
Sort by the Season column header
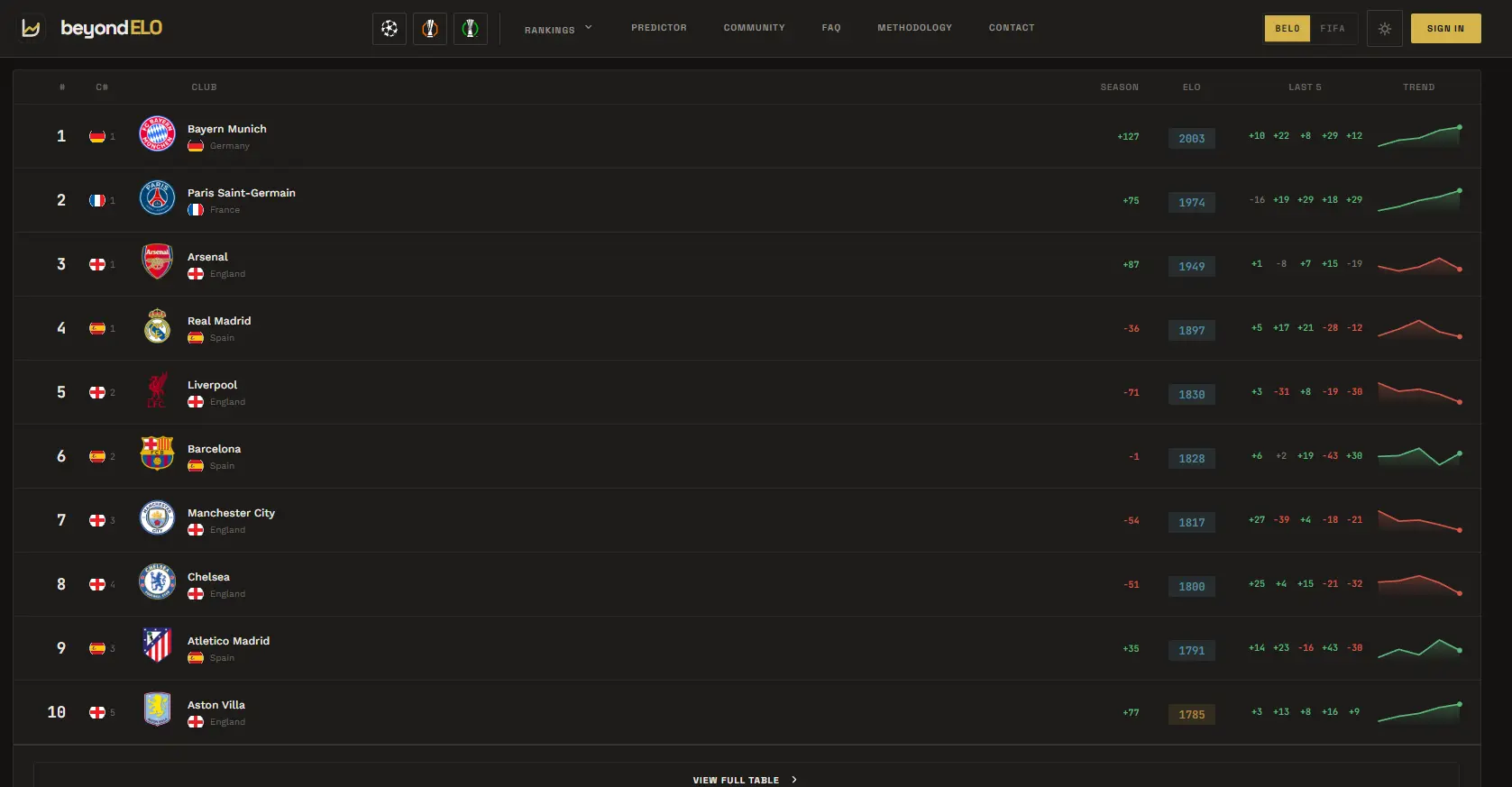[x=1120, y=87]
